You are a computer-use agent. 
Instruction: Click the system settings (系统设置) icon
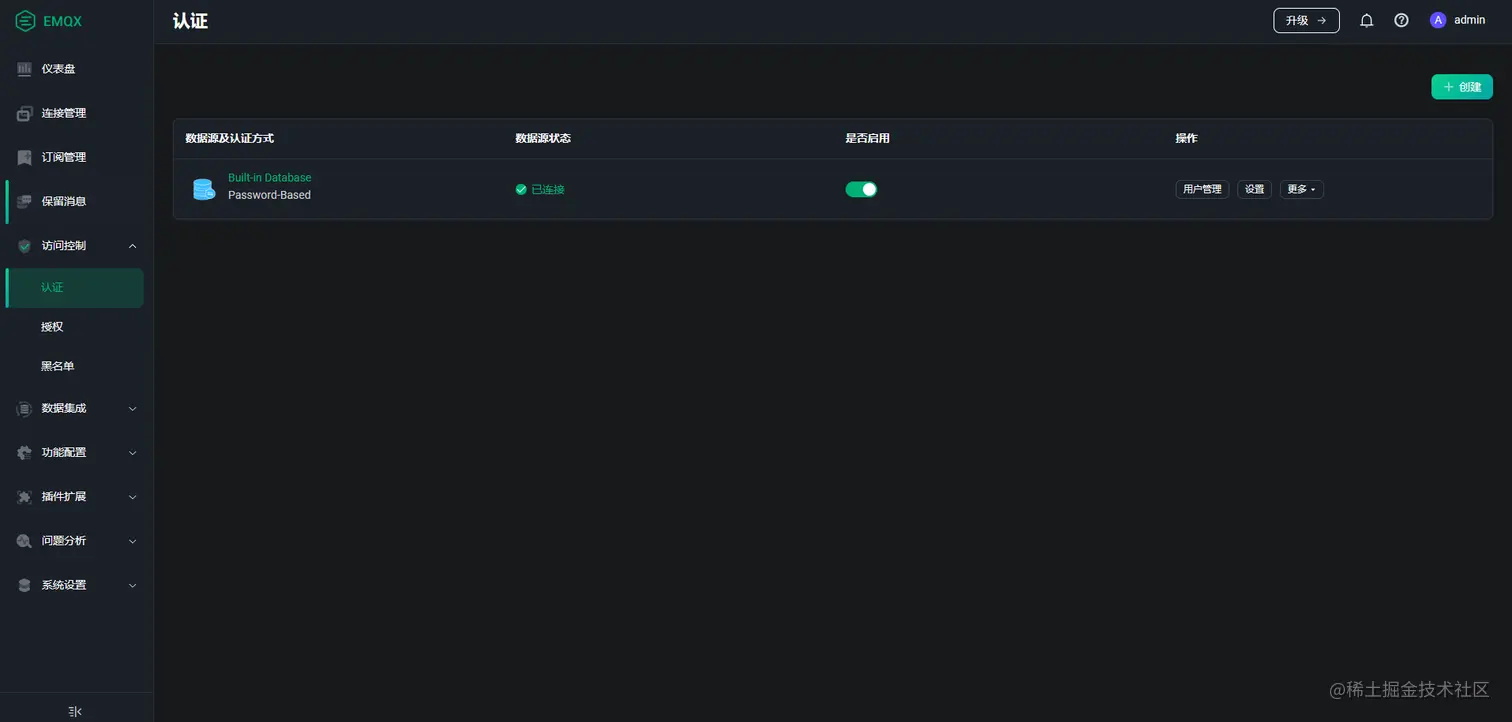click(x=25, y=585)
